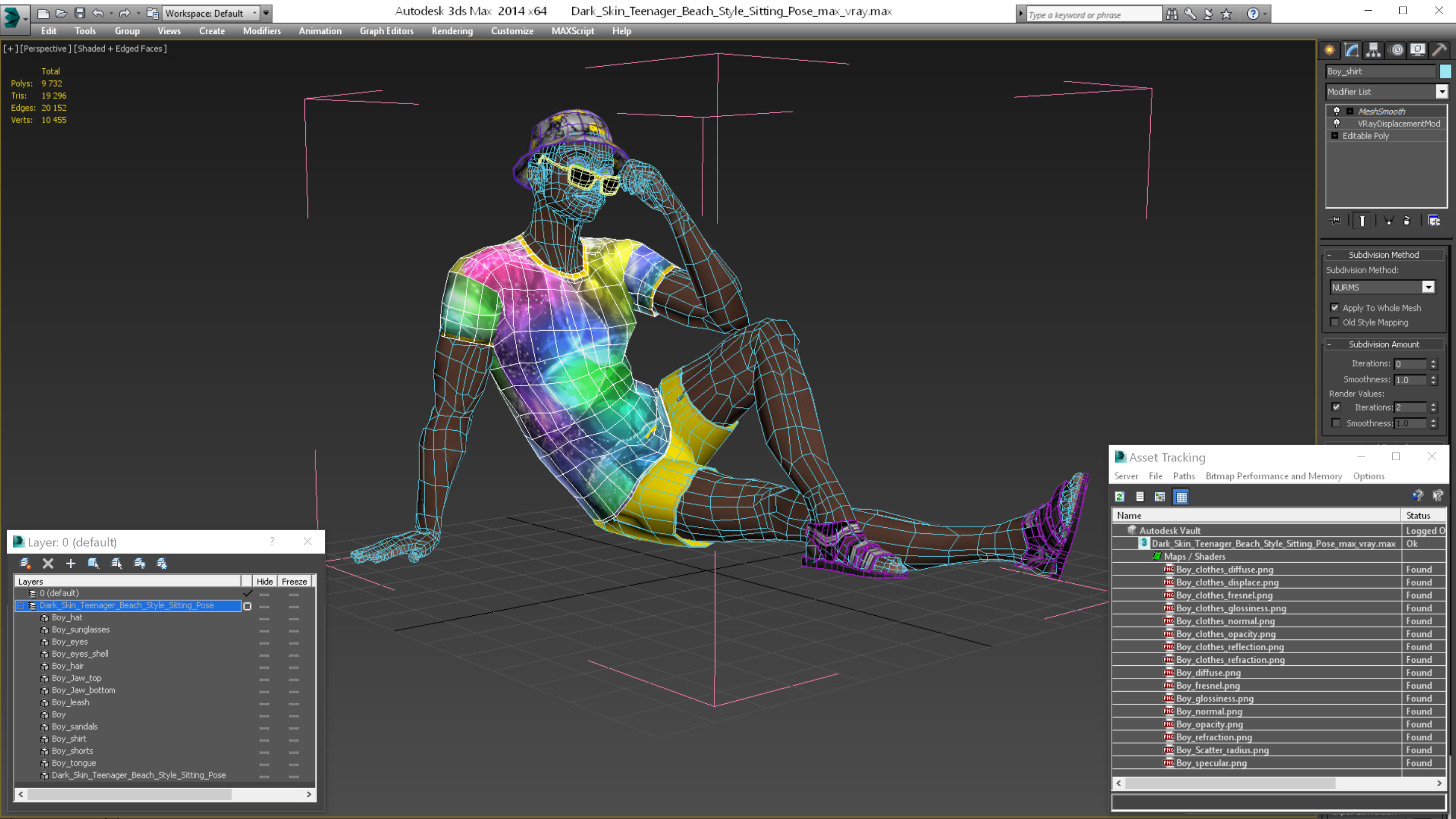This screenshot has width=1456, height=819.
Task: Click Asset Tracking table view icon
Action: [x=1181, y=497]
